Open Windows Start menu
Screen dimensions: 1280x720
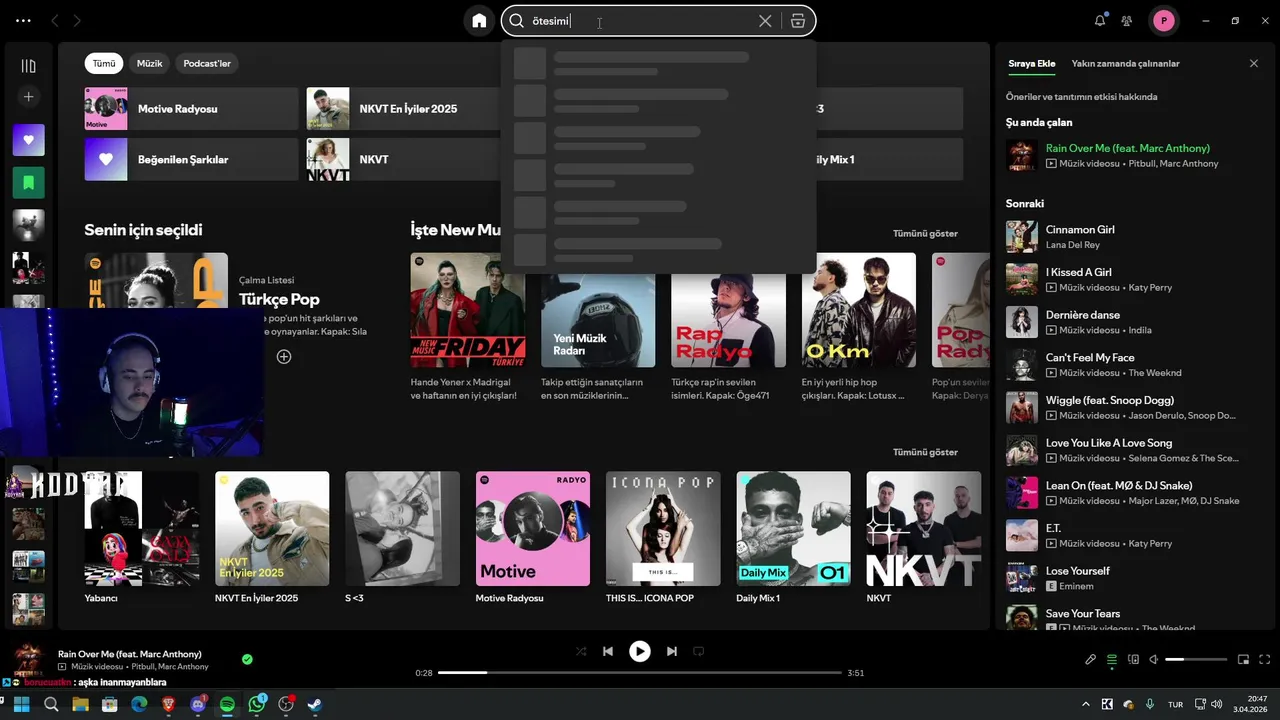(x=21, y=704)
